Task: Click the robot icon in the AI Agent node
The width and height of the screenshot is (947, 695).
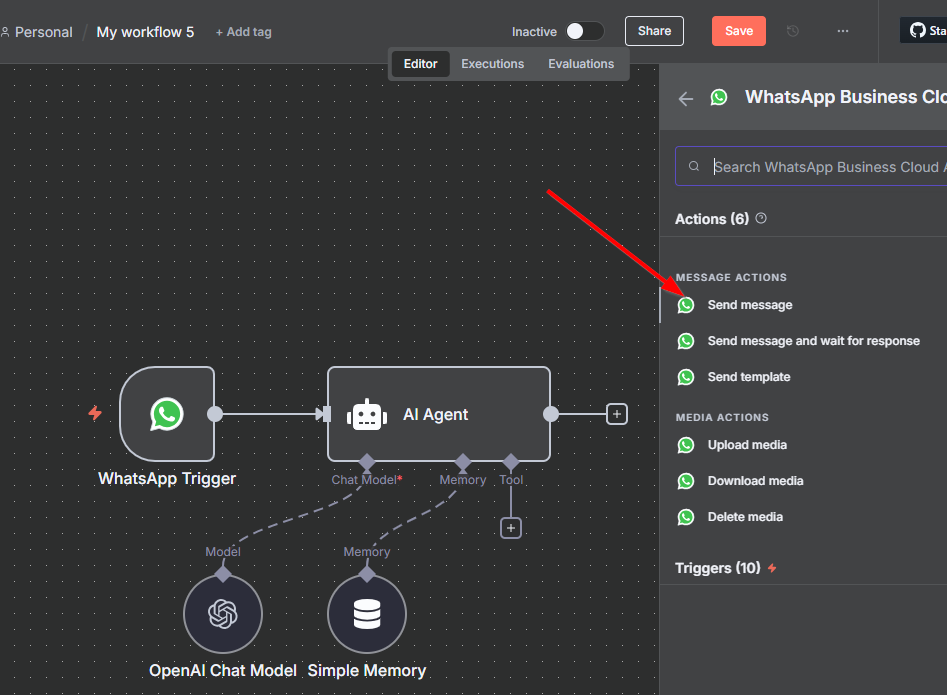Action: pyautogui.click(x=367, y=415)
